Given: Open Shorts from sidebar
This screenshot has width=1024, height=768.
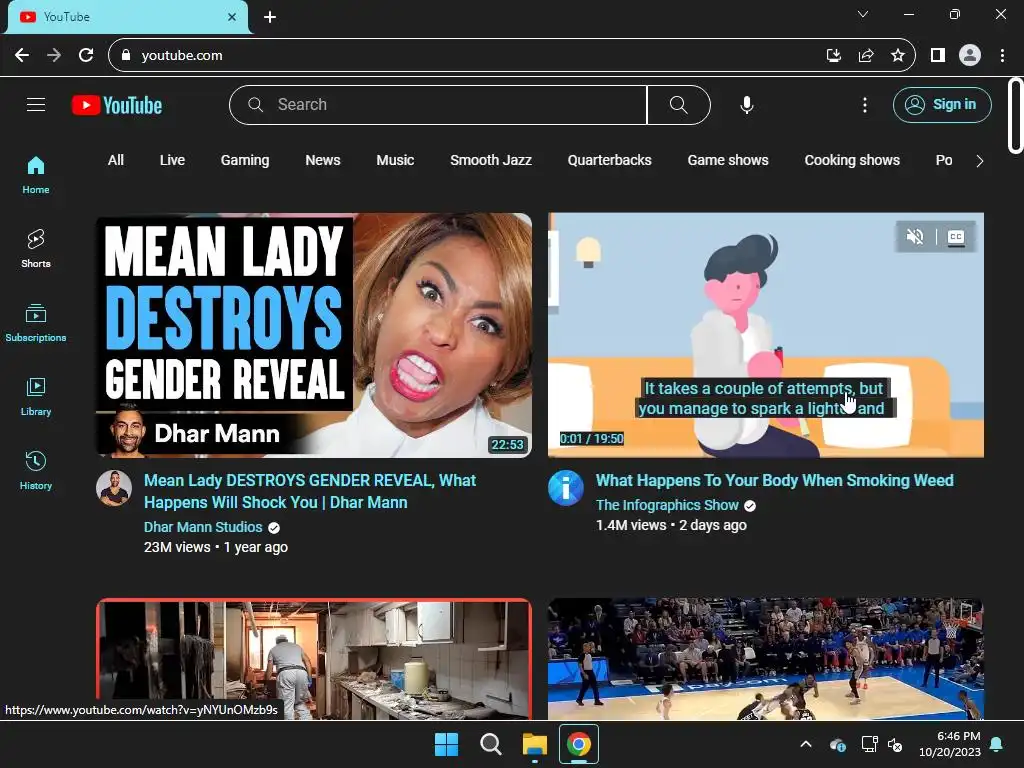Looking at the screenshot, I should pos(36,249).
